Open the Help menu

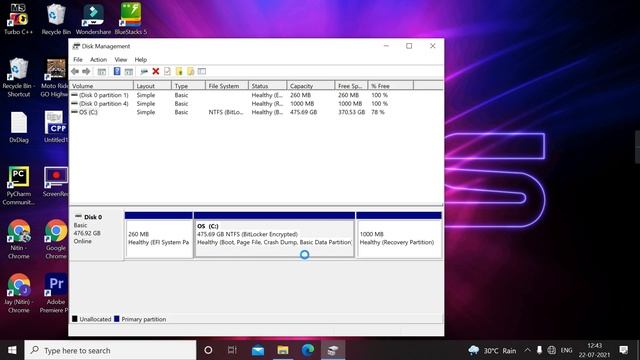(x=141, y=60)
